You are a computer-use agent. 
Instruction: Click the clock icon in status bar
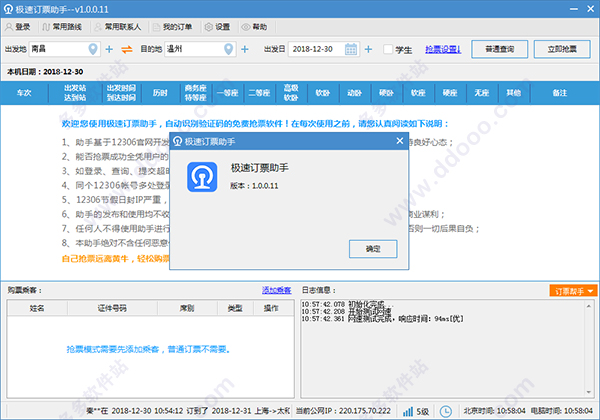pyautogui.click(x=445, y=412)
